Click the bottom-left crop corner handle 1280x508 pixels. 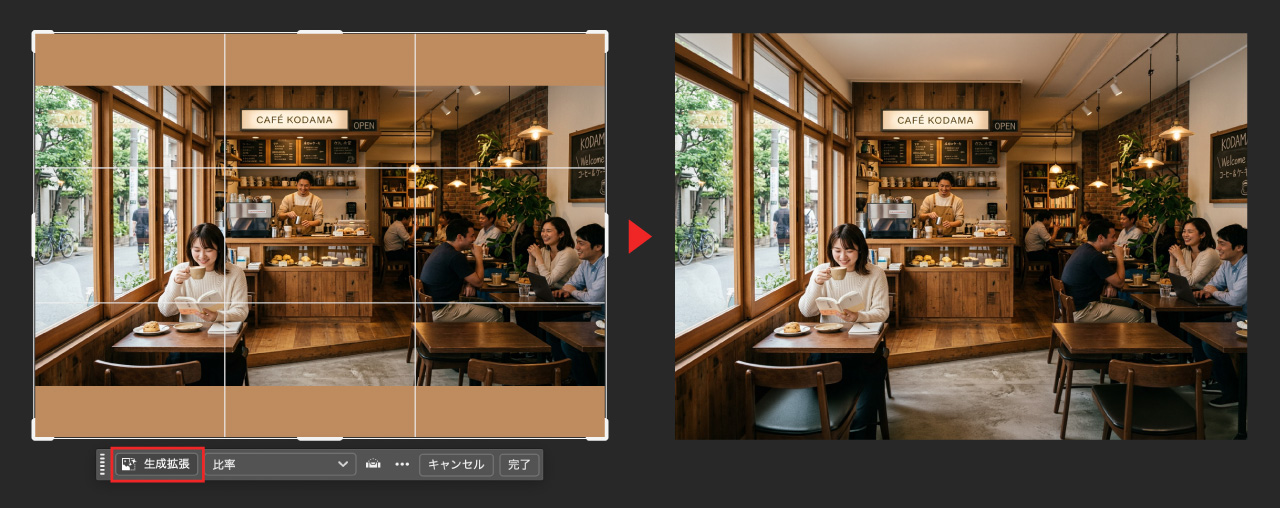36,435
